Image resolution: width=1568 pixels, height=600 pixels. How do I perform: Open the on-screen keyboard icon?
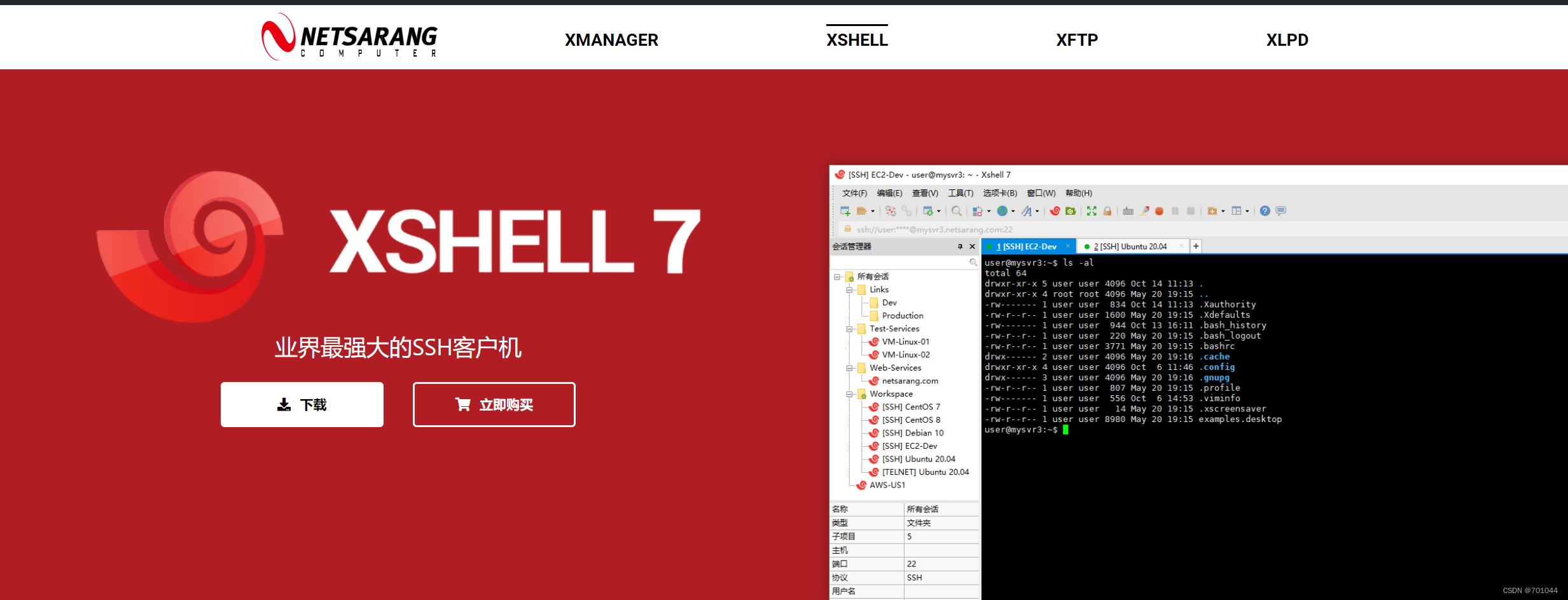coord(1128,211)
